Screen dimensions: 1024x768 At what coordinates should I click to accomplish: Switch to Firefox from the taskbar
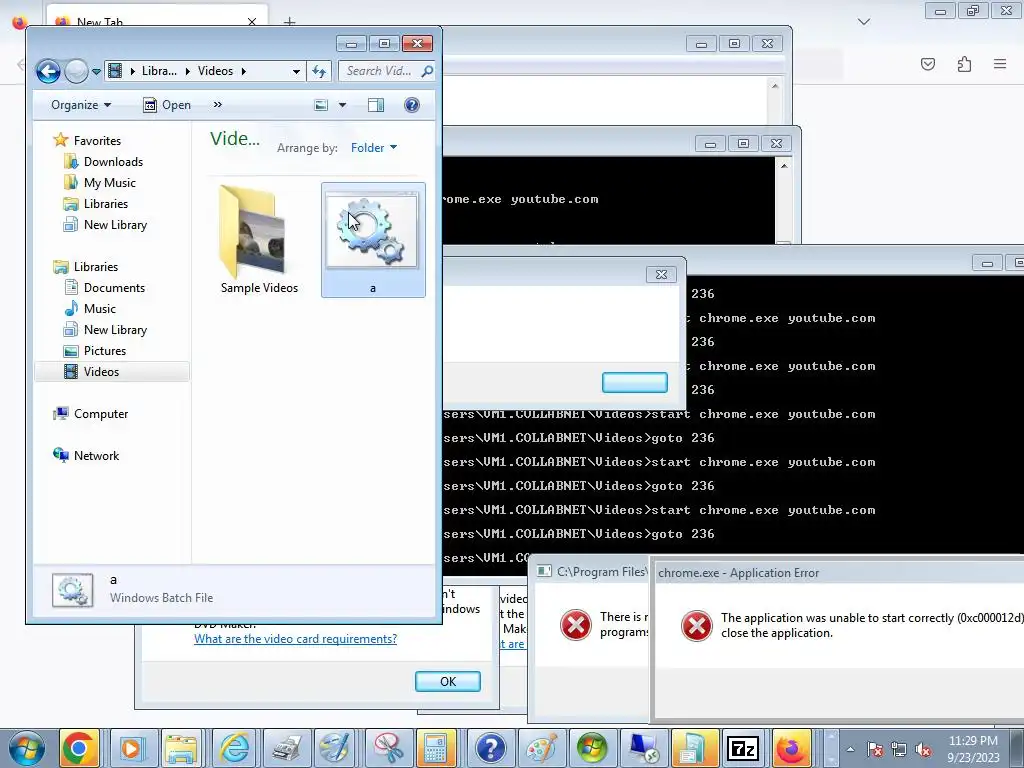[x=792, y=748]
